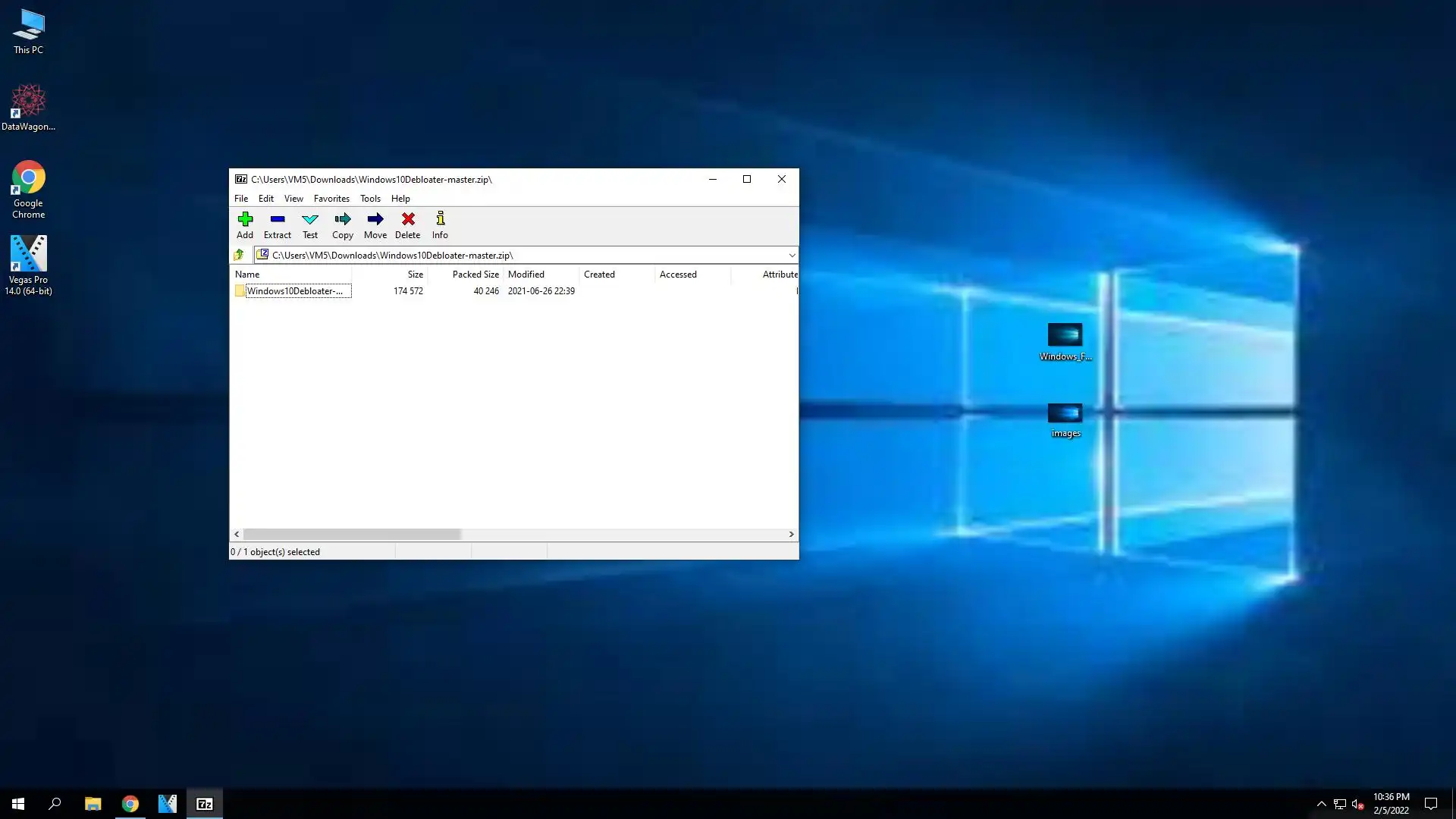Go up one folder level
Image resolution: width=1456 pixels, height=819 pixels.
coord(239,255)
